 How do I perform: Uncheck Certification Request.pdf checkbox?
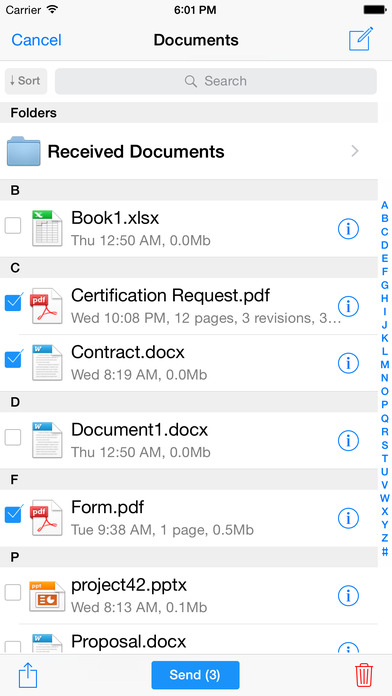pos(12,302)
